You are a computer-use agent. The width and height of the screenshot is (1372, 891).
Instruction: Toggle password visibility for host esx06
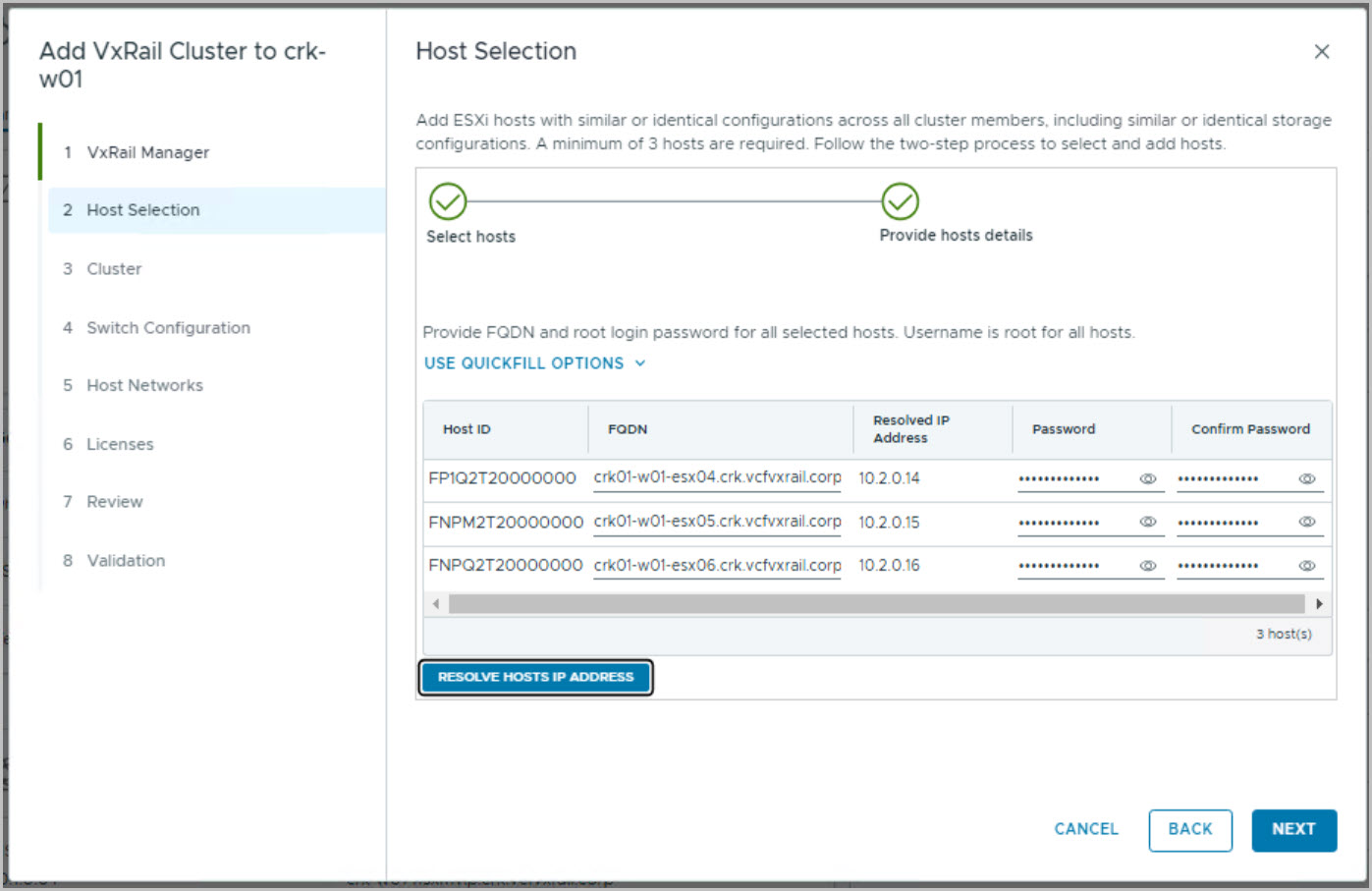(x=1147, y=566)
